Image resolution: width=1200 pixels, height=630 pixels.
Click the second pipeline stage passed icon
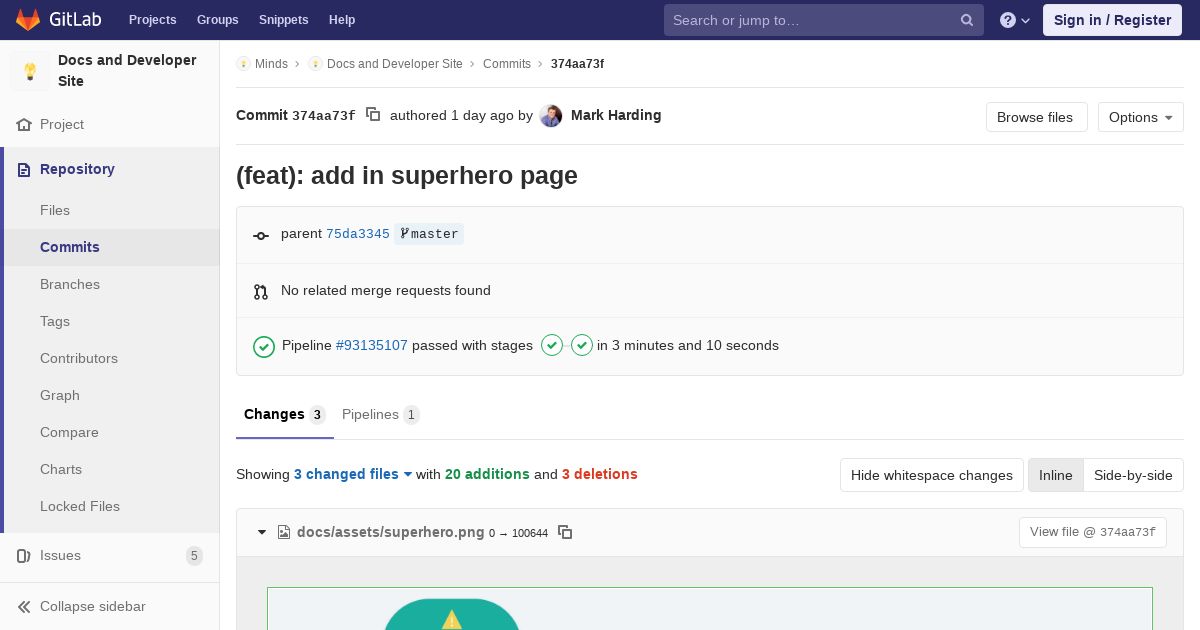[582, 345]
